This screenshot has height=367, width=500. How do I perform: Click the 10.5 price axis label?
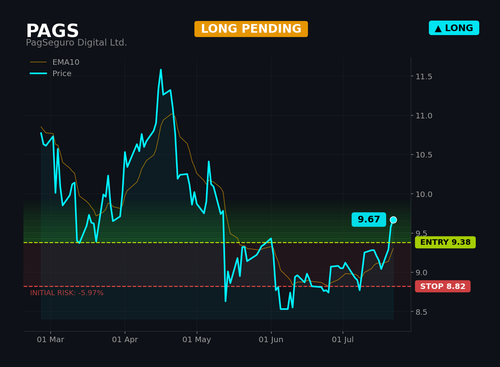tap(424, 155)
